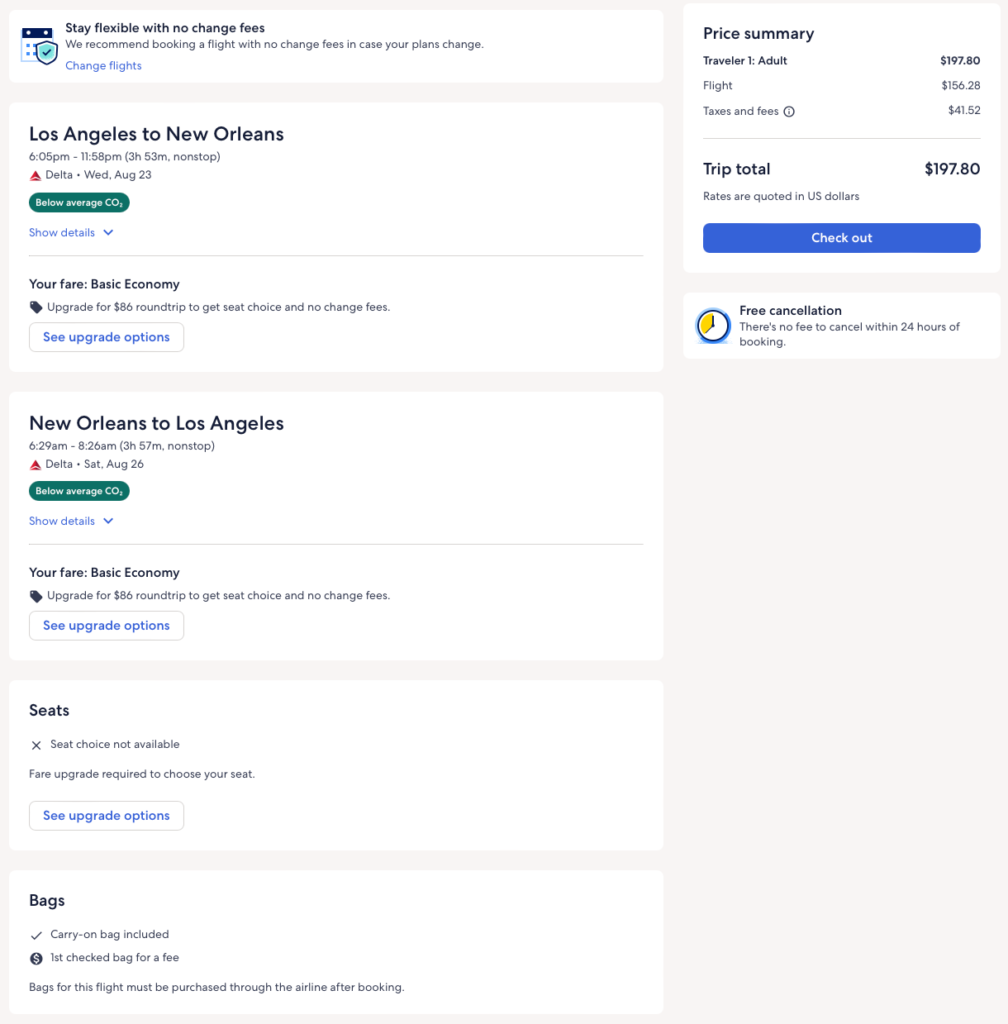Viewport: 1008px width, 1024px height.
Task: Open the Change flights link
Action: tap(104, 66)
